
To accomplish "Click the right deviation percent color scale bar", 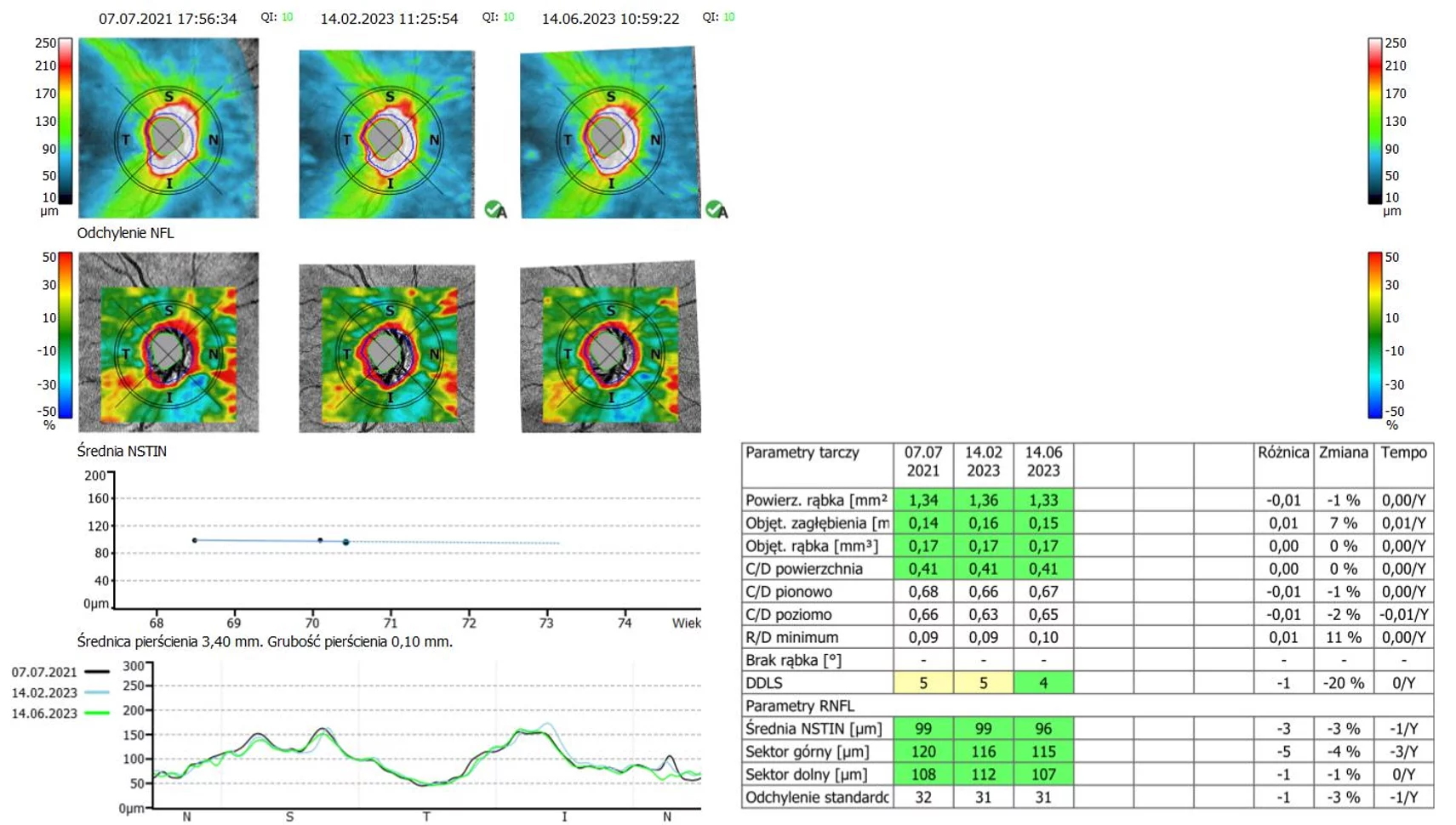I will pyautogui.click(x=1375, y=335).
